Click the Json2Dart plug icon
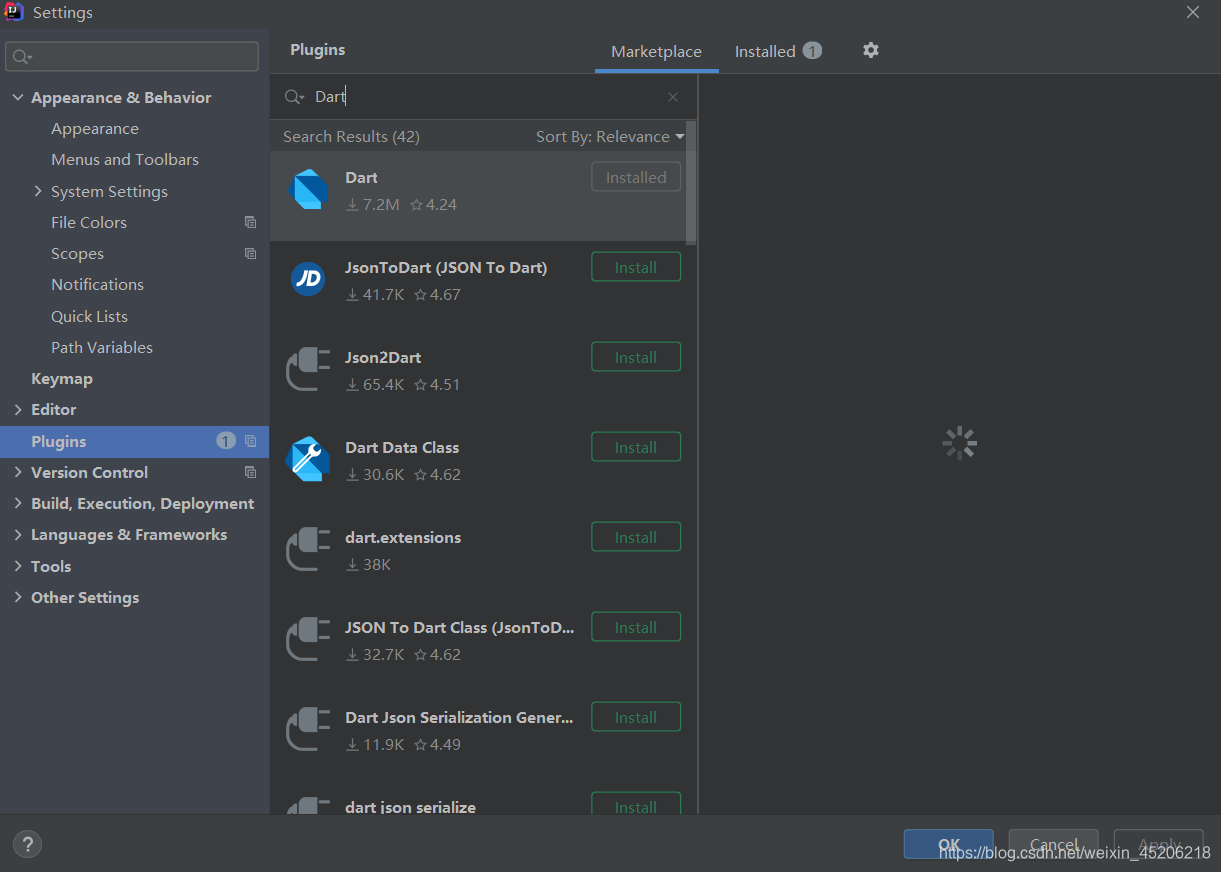 [308, 370]
